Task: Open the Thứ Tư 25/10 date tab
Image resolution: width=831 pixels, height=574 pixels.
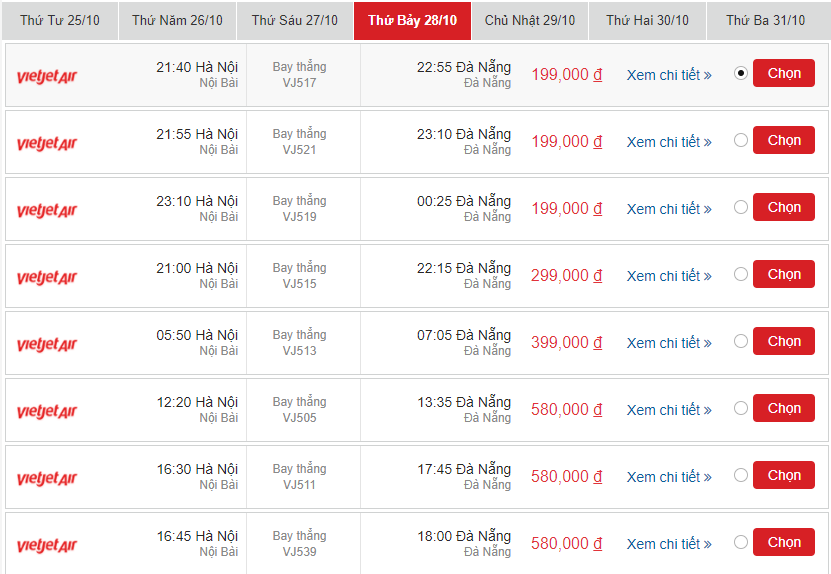Action: [x=59, y=21]
